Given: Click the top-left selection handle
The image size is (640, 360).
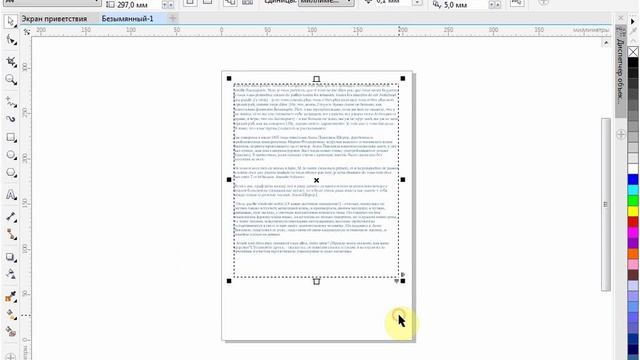Looking at the screenshot, I should coord(229,78).
